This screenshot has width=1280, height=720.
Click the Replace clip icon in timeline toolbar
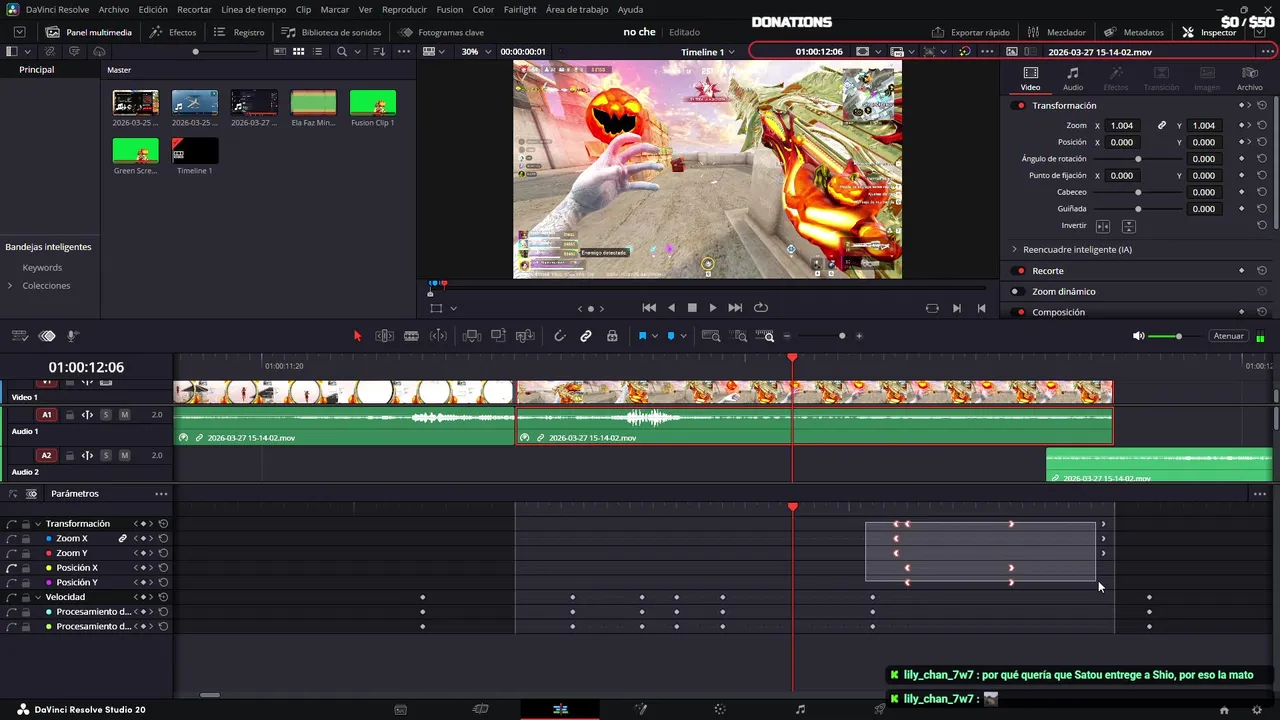(524, 336)
